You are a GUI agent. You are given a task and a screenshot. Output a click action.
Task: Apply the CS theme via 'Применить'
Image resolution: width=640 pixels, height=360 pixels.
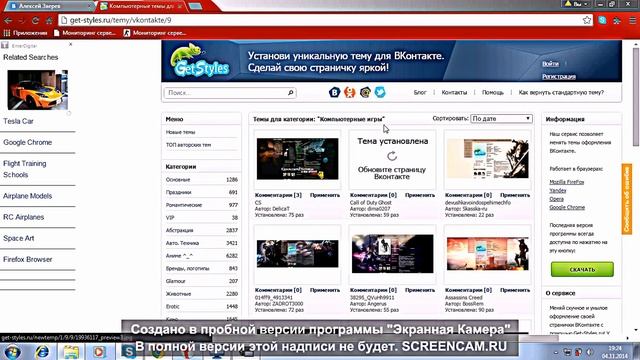[x=325, y=195]
